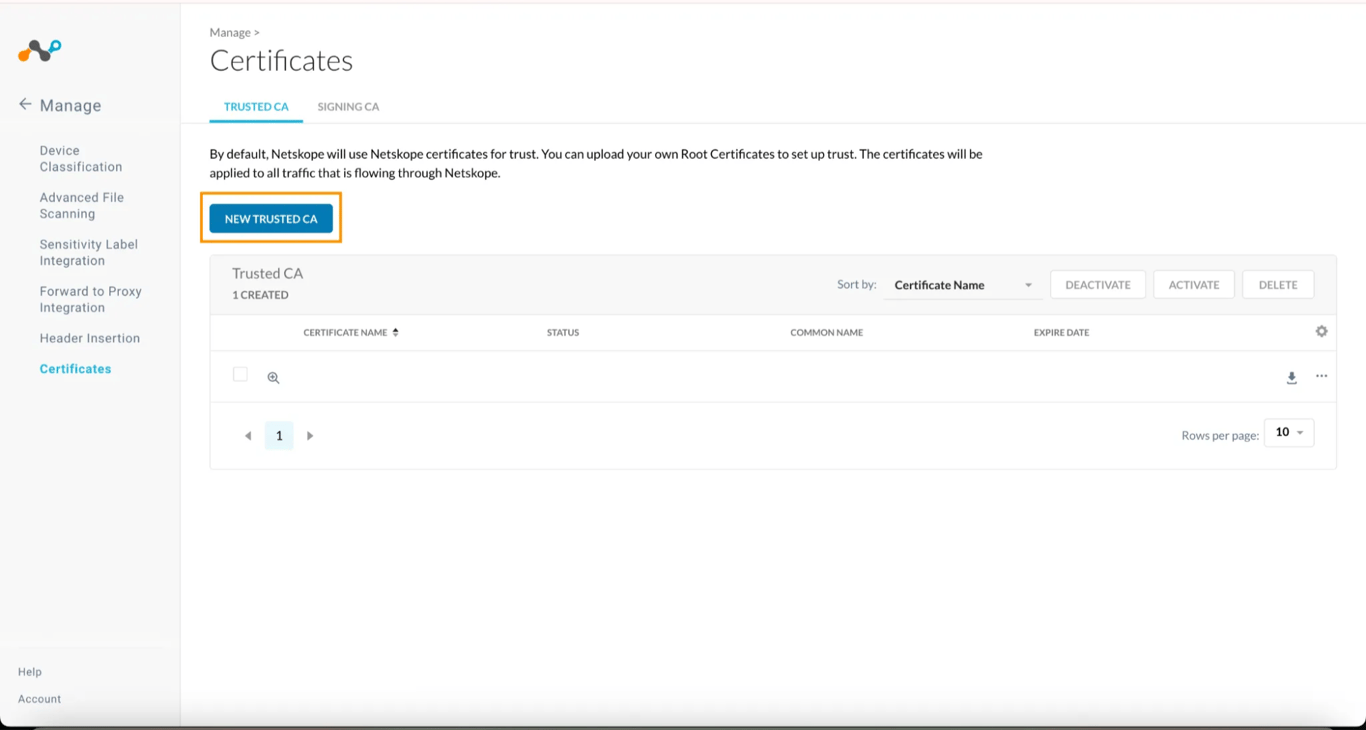Open the row's three-dot more options menu
Image resolution: width=1366 pixels, height=730 pixels.
coord(1322,376)
